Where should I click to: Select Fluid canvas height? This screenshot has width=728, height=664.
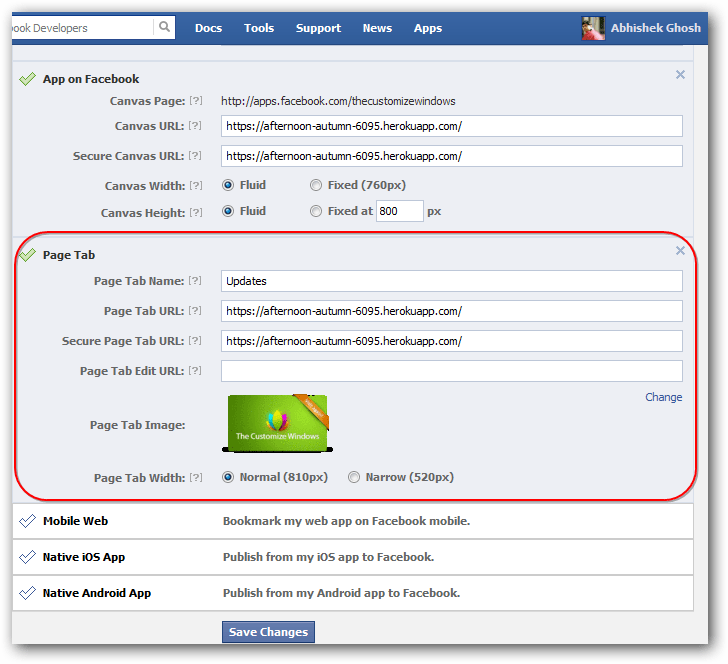pyautogui.click(x=228, y=211)
